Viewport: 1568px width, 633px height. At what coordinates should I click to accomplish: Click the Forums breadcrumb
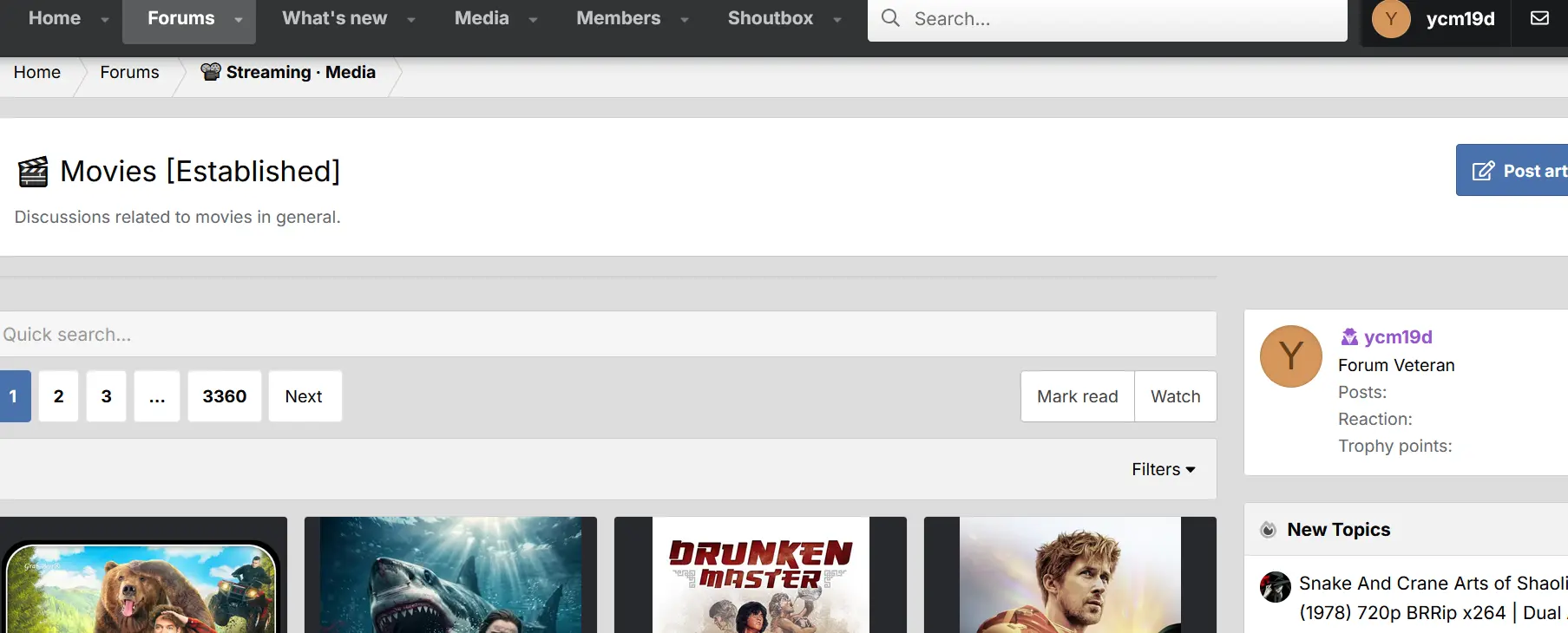tap(129, 72)
